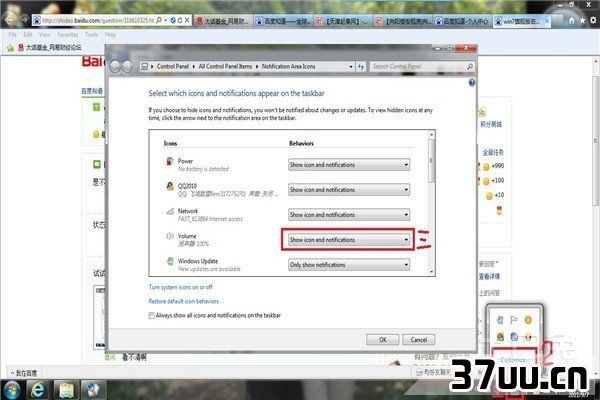
Task: Open the IE Edit menu
Action: (x=28, y=34)
